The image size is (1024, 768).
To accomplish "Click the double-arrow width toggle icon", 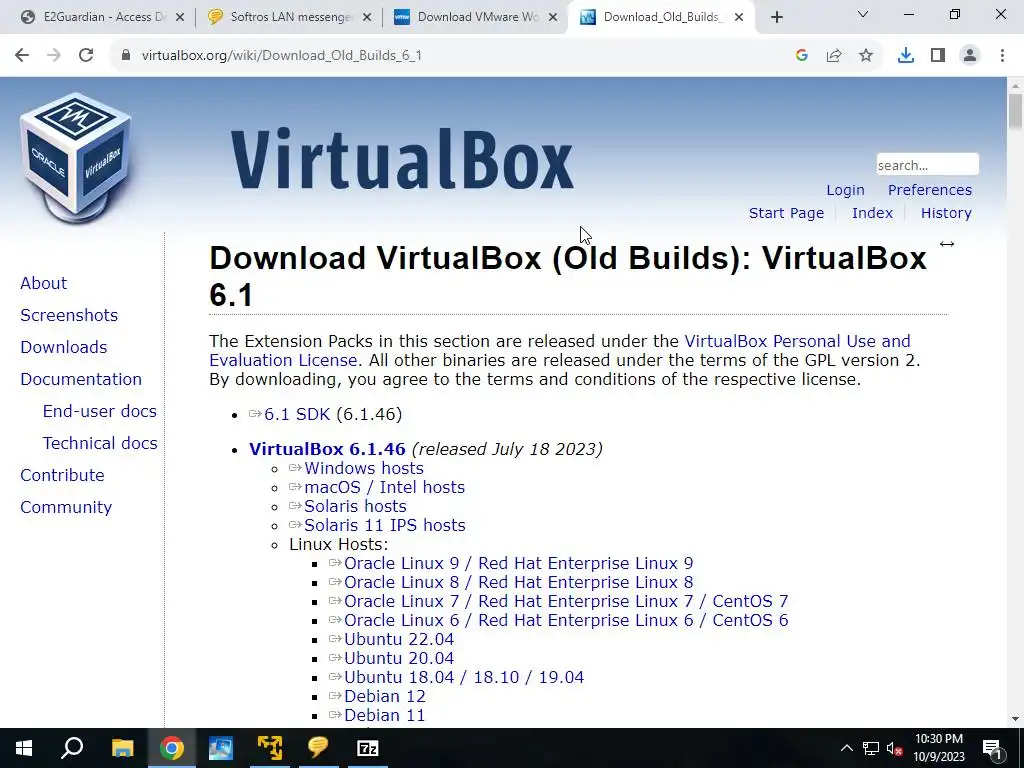I will click(x=947, y=244).
